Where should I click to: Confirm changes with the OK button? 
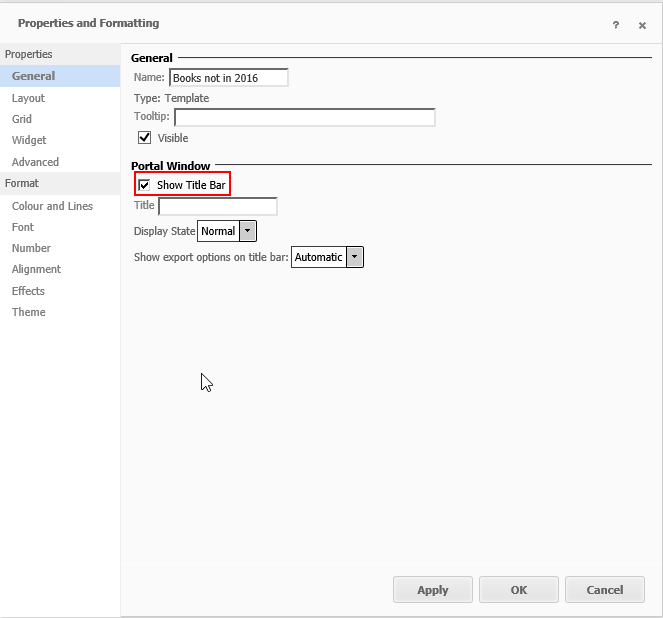518,590
